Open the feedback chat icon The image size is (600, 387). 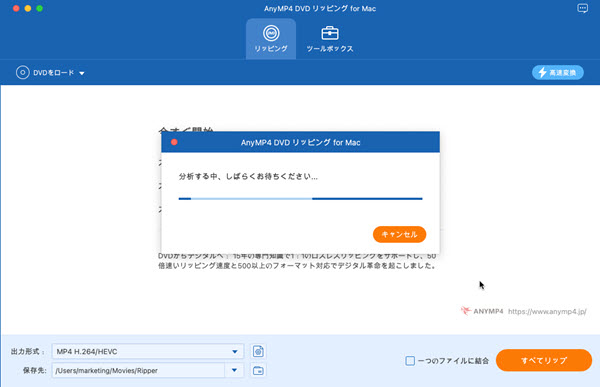[582, 8]
